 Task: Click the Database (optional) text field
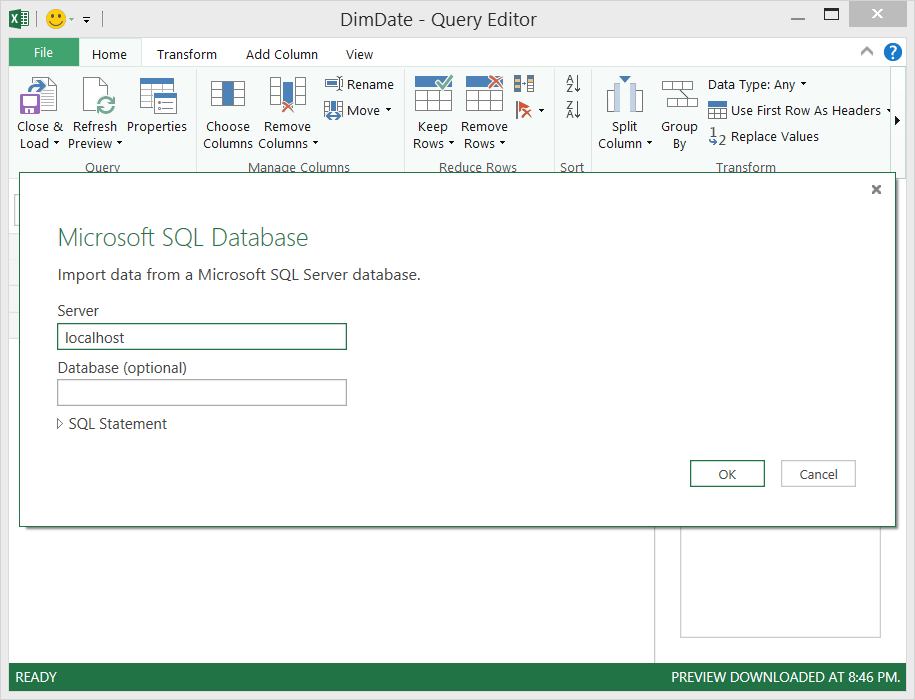click(x=202, y=393)
